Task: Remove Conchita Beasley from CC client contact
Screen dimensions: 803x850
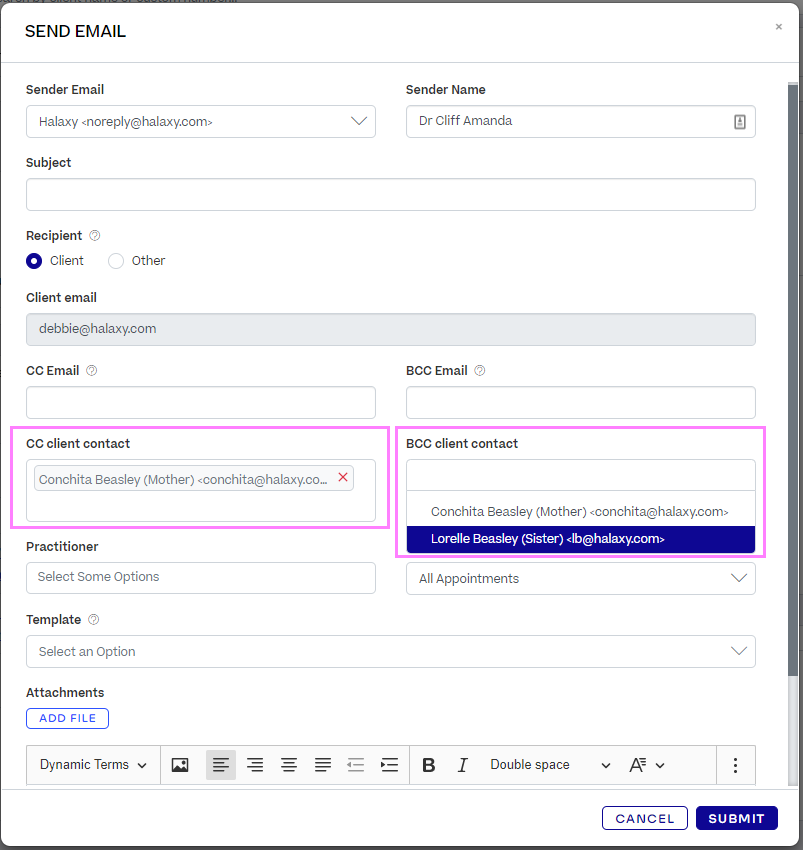Action: pos(343,477)
